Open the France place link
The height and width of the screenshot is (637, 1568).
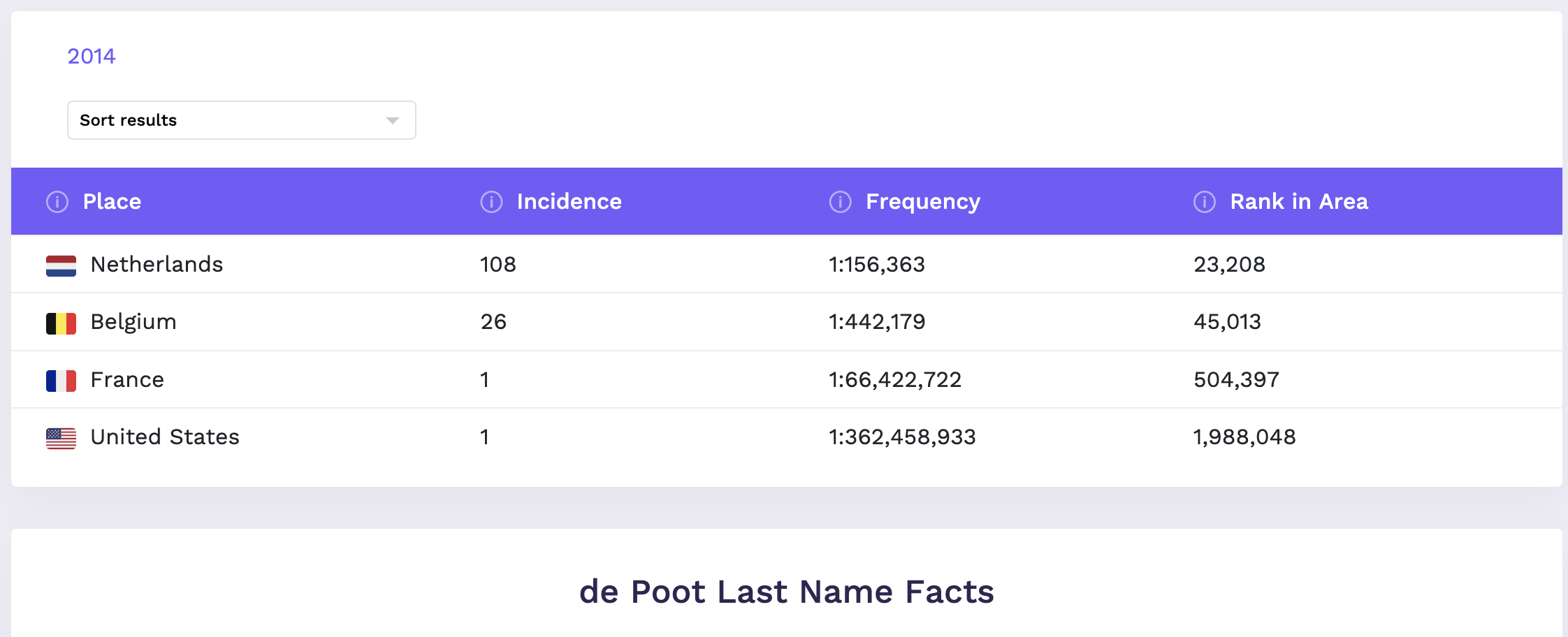(127, 380)
